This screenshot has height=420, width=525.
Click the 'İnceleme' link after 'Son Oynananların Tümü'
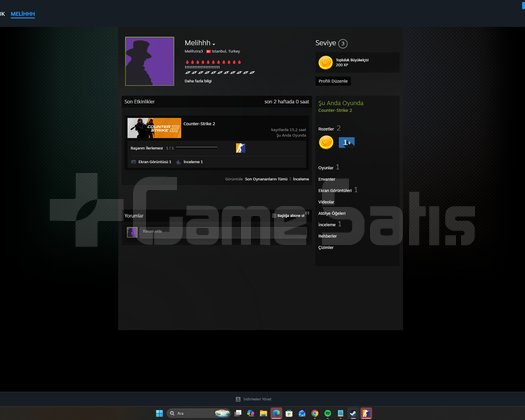pos(301,179)
